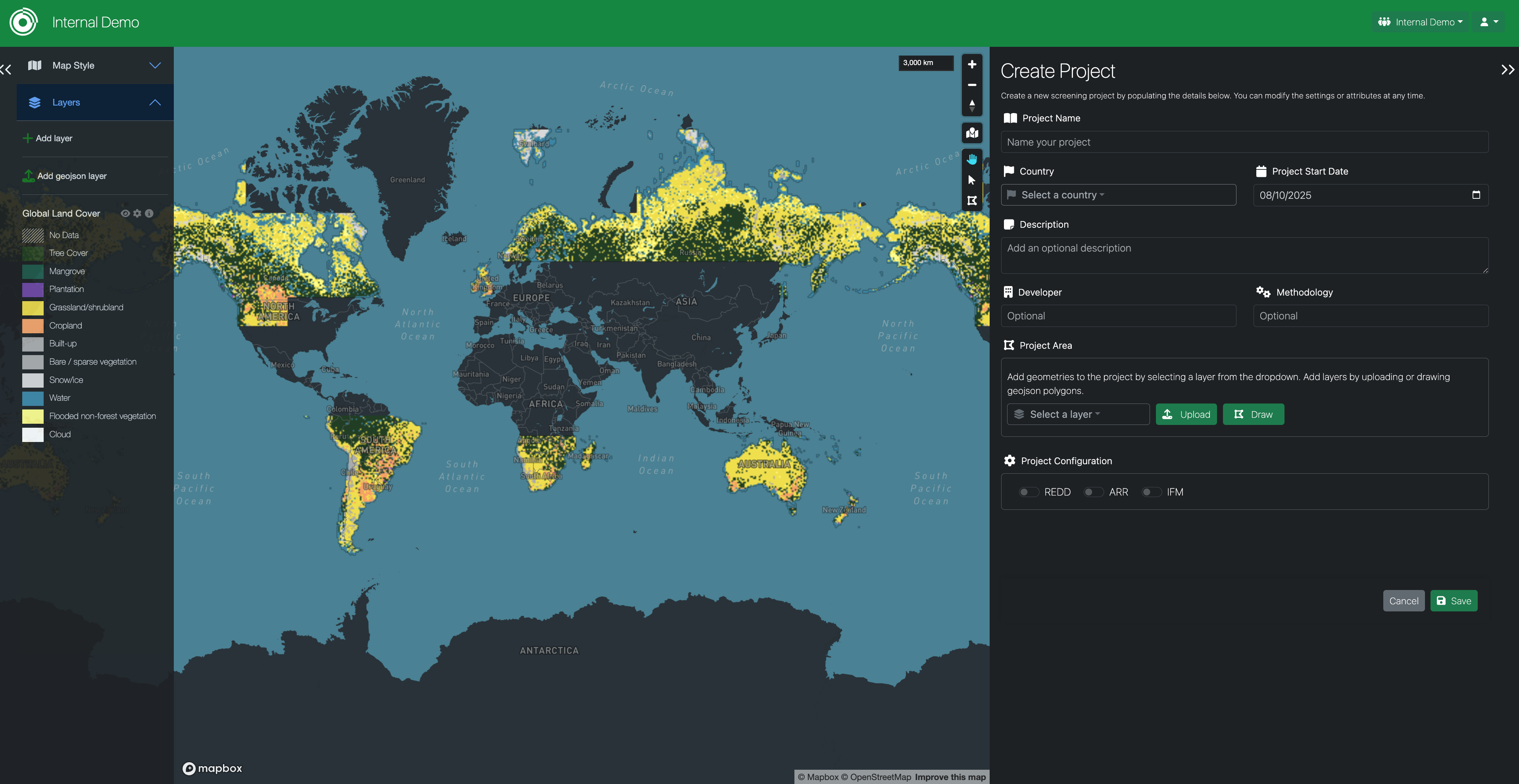Click the map zoom in plus button

click(x=972, y=64)
